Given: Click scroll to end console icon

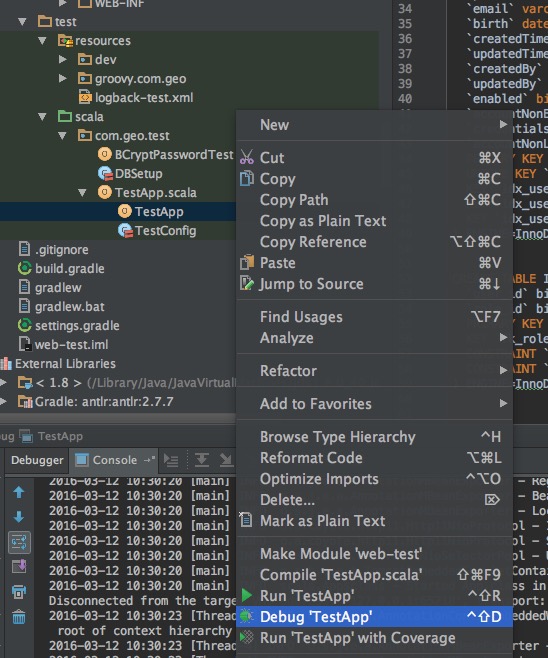Looking at the screenshot, I should 19,567.
